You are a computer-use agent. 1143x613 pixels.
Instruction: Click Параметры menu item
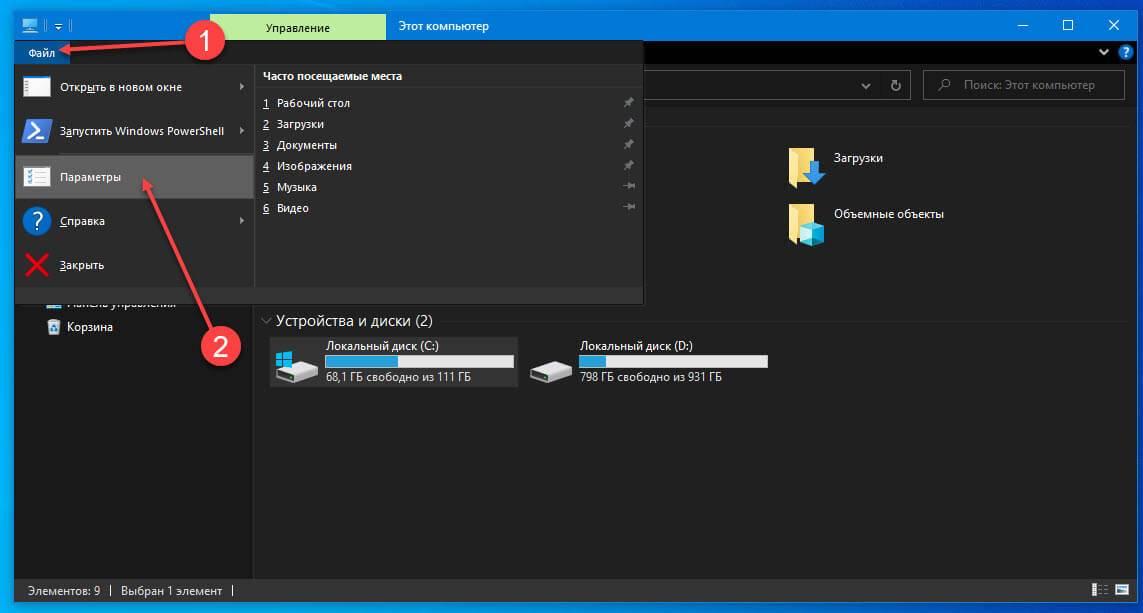134,176
